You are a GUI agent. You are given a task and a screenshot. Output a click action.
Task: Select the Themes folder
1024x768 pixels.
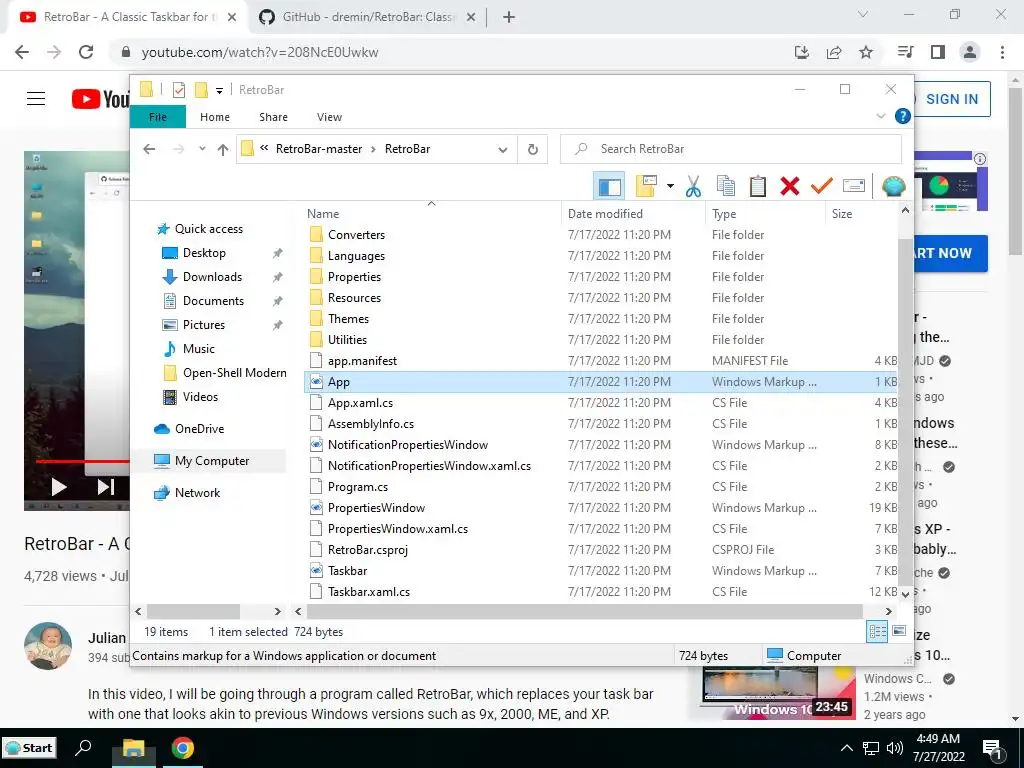coord(348,319)
